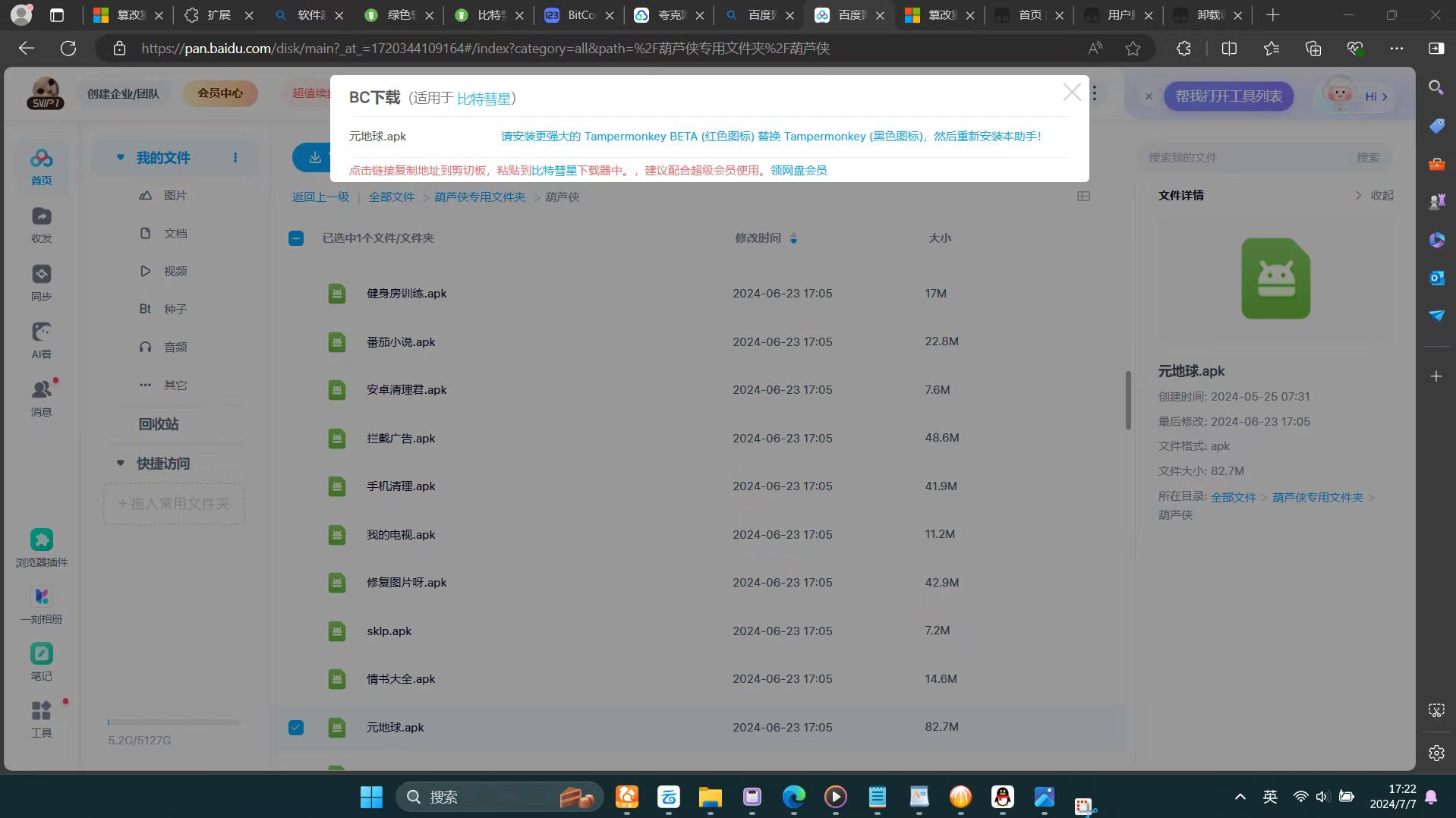Collapse file details panel via 收起
1456x818 pixels.
[1375, 196]
